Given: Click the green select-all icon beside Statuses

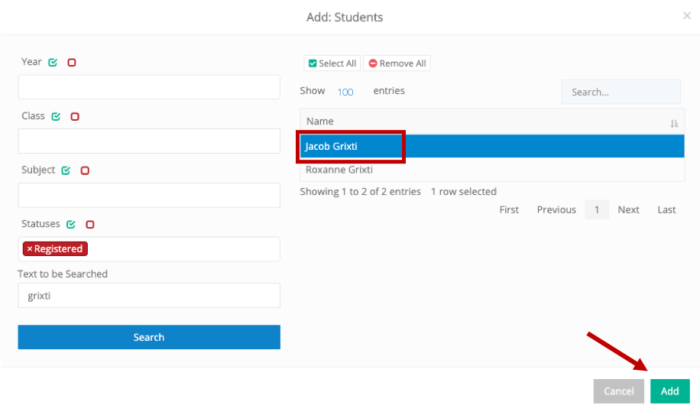Looking at the screenshot, I should 71,224.
